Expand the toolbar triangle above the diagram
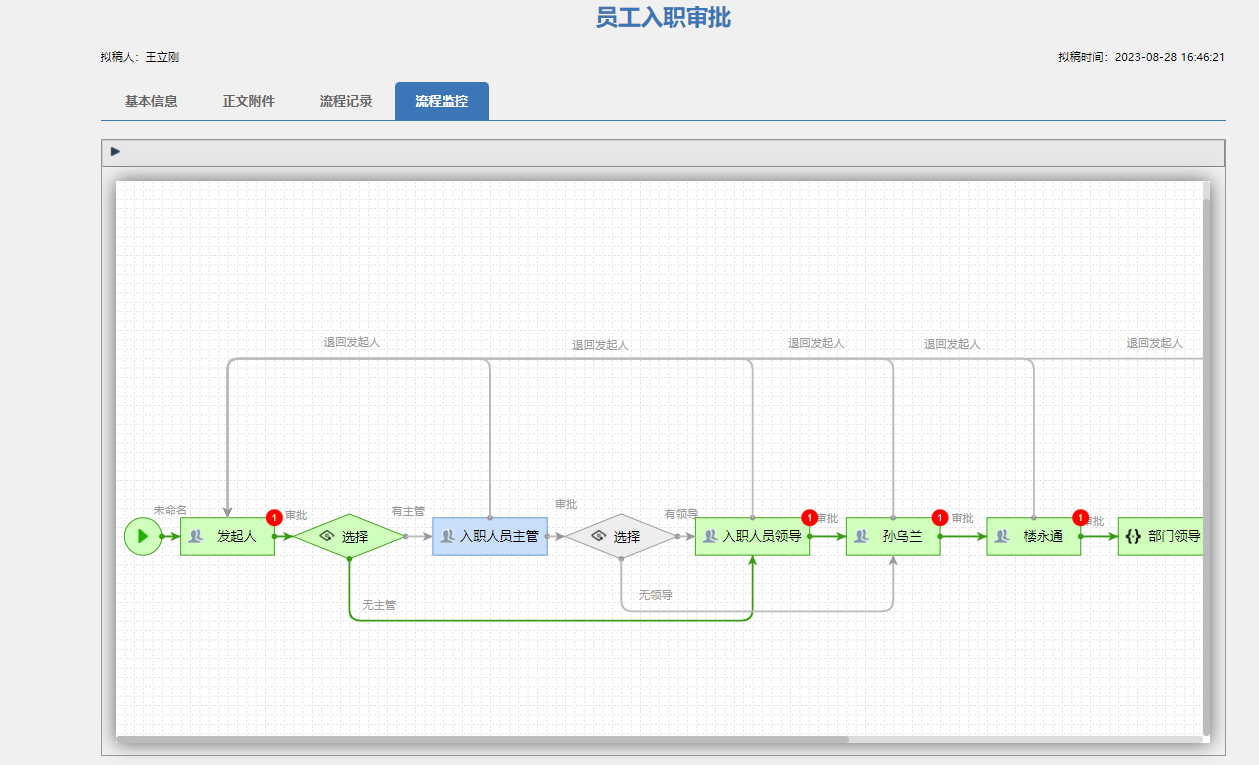 pos(116,152)
